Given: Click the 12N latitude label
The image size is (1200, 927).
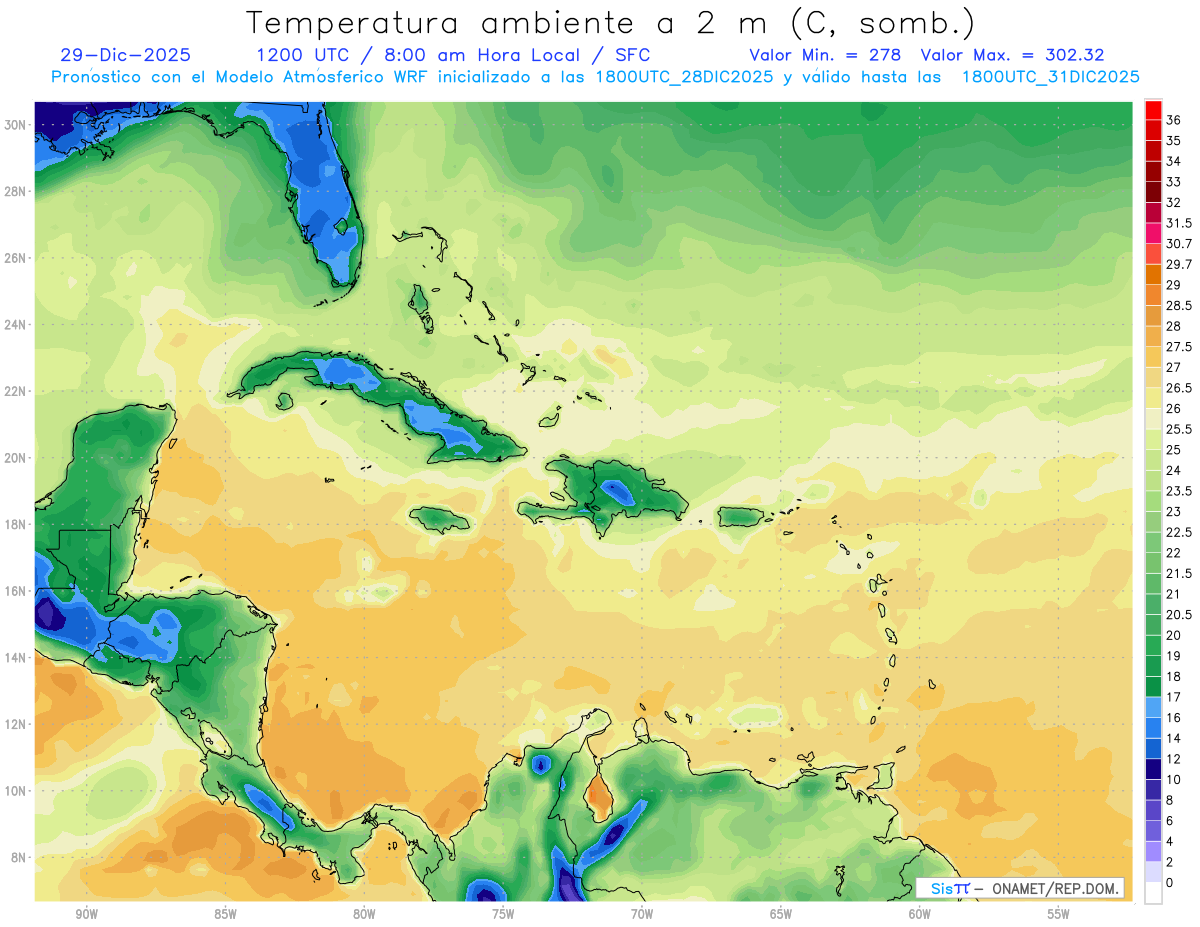Looking at the screenshot, I should click(x=16, y=724).
